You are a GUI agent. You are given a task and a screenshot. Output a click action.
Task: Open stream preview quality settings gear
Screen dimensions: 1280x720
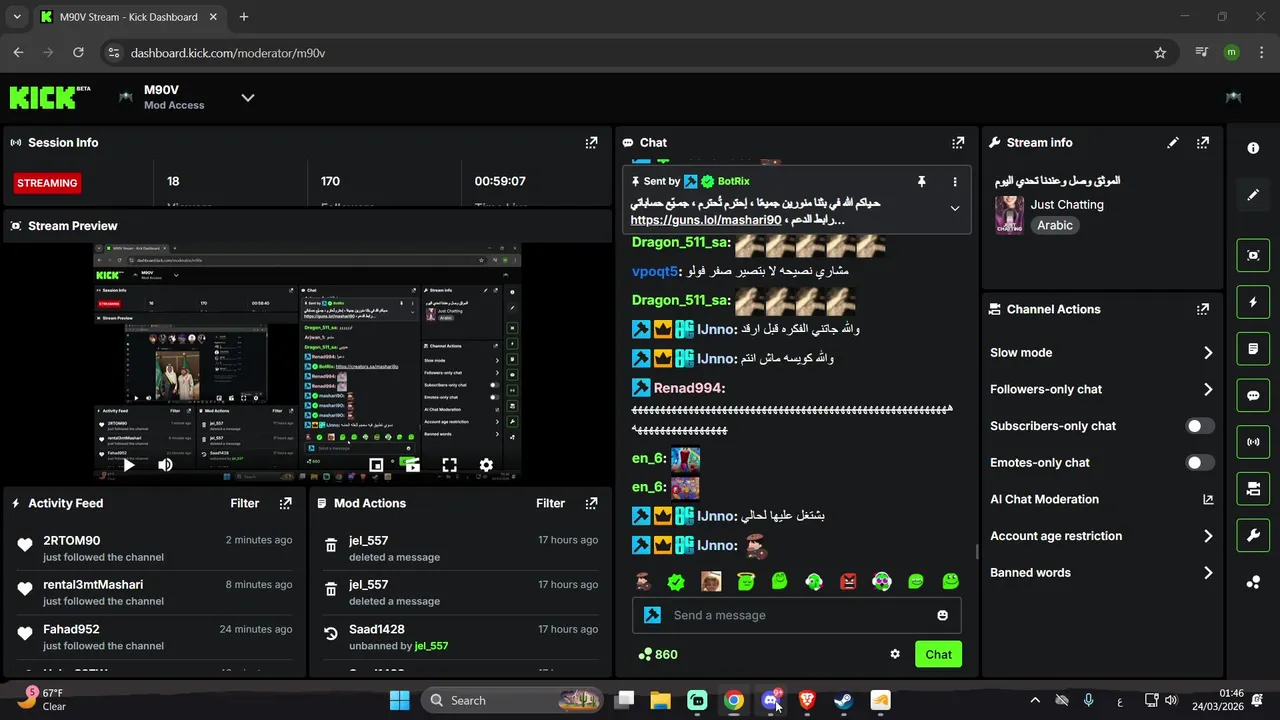tap(486, 465)
